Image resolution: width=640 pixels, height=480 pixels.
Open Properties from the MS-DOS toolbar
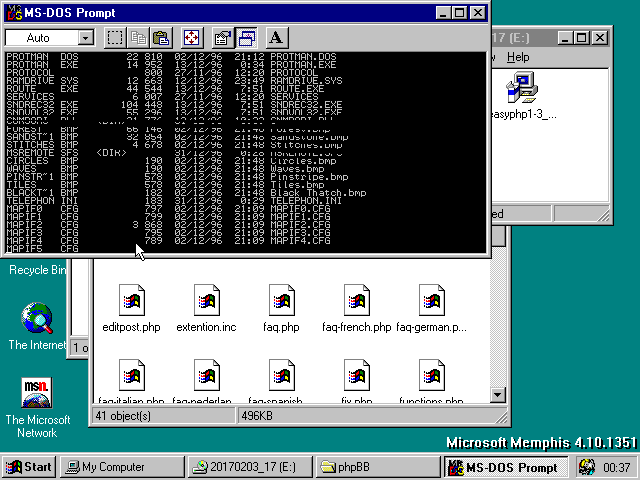click(222, 38)
